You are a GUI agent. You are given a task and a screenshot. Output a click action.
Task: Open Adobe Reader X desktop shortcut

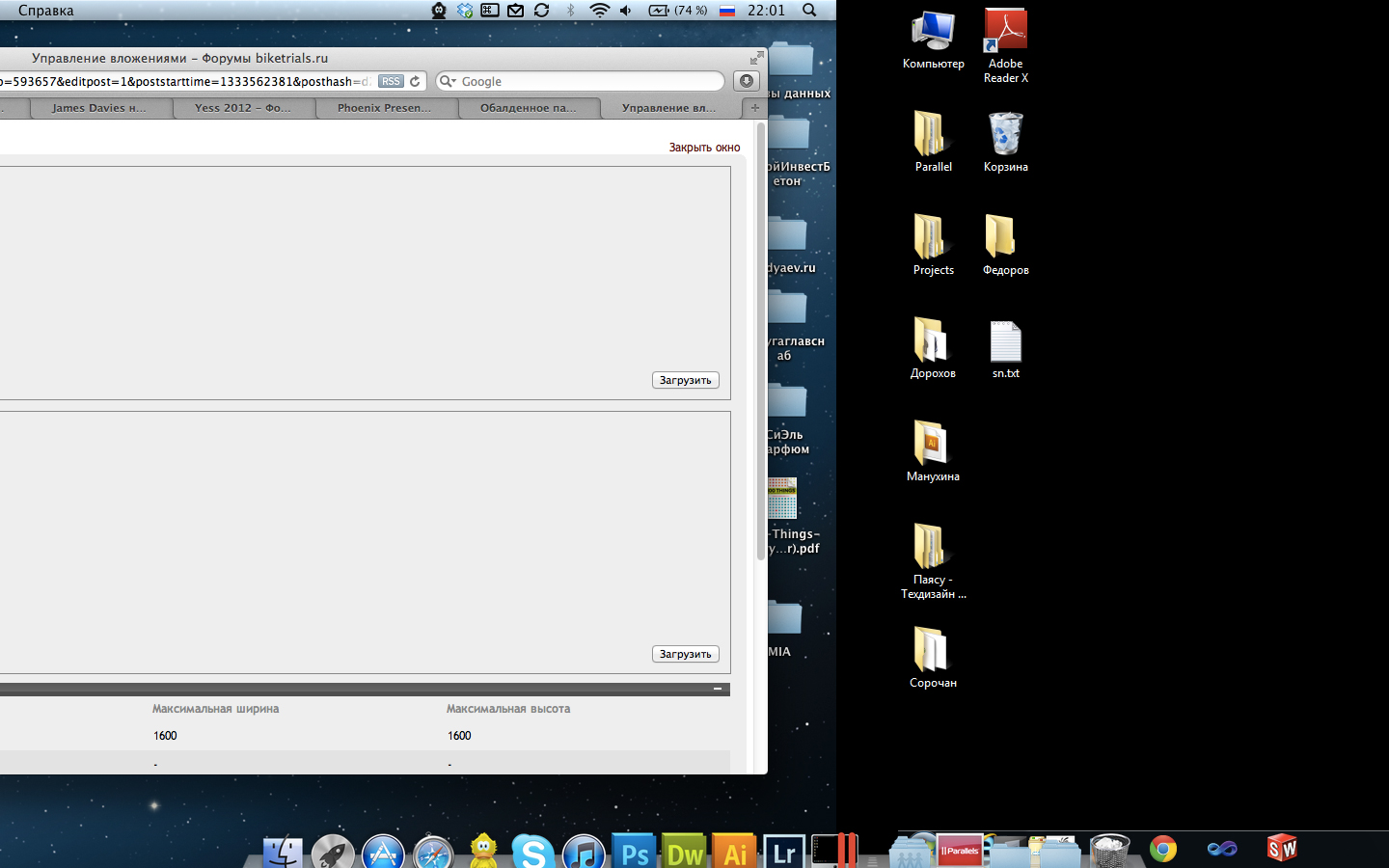[x=1005, y=45]
